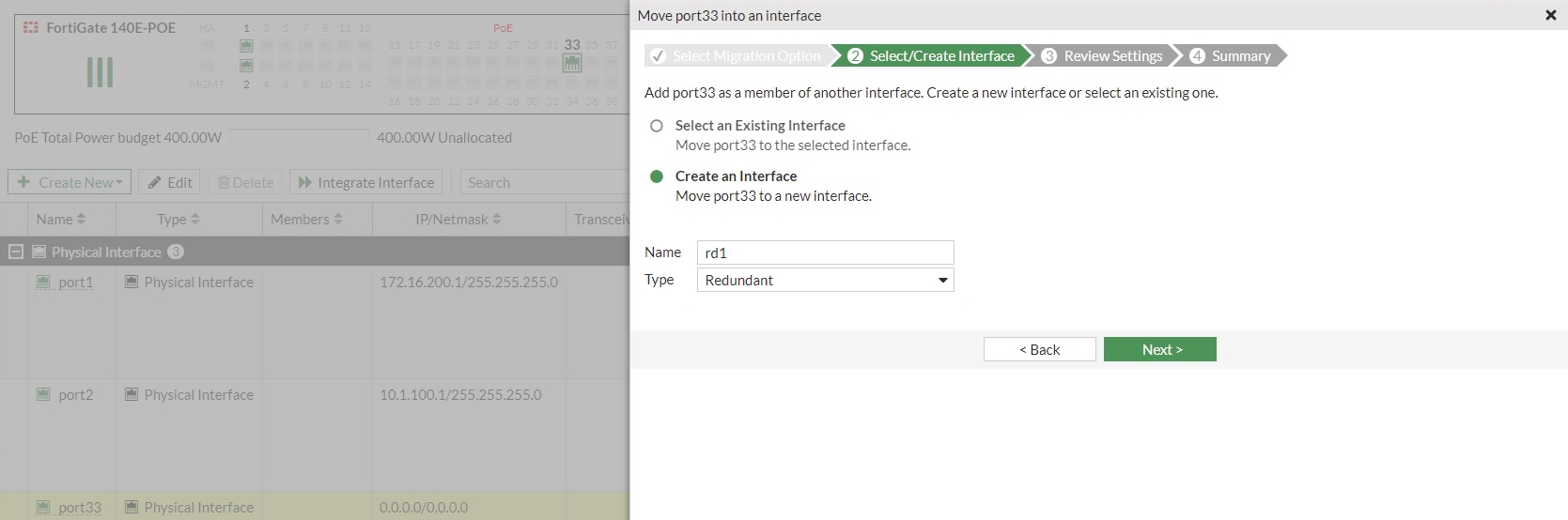
Task: Click faceplate port 1 icon
Action: pos(246,46)
